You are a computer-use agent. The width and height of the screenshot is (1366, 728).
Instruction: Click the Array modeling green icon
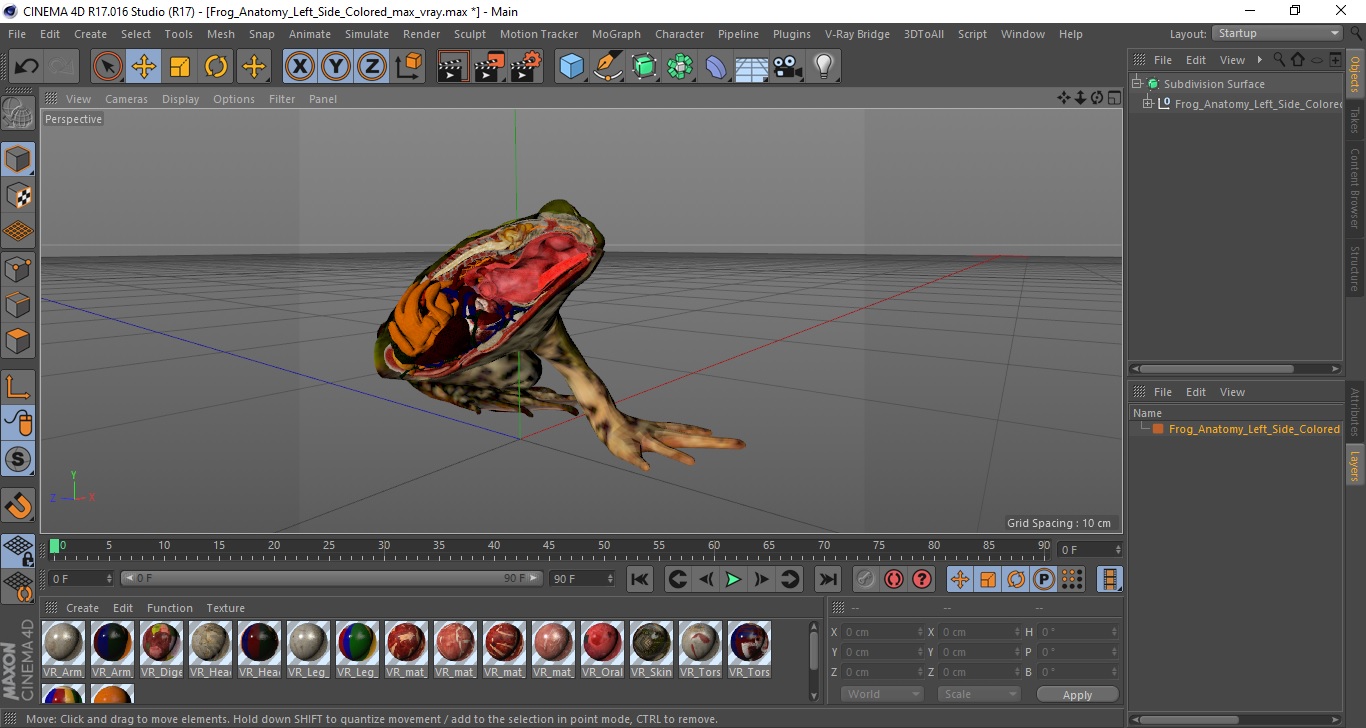(680, 67)
